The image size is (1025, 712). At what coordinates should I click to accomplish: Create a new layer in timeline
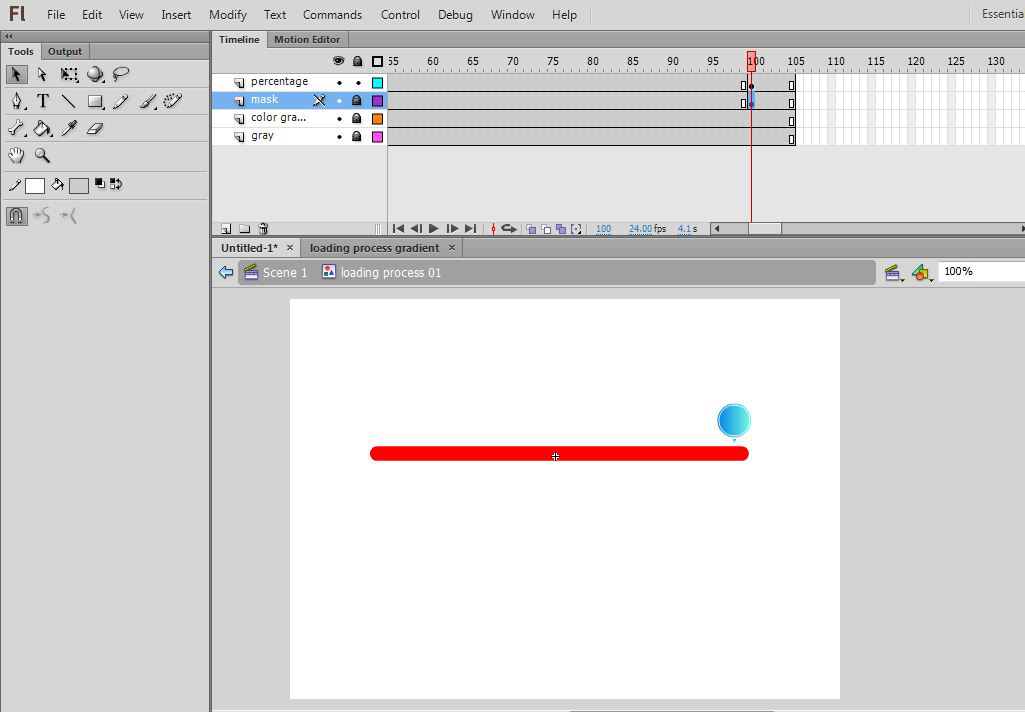(226, 229)
